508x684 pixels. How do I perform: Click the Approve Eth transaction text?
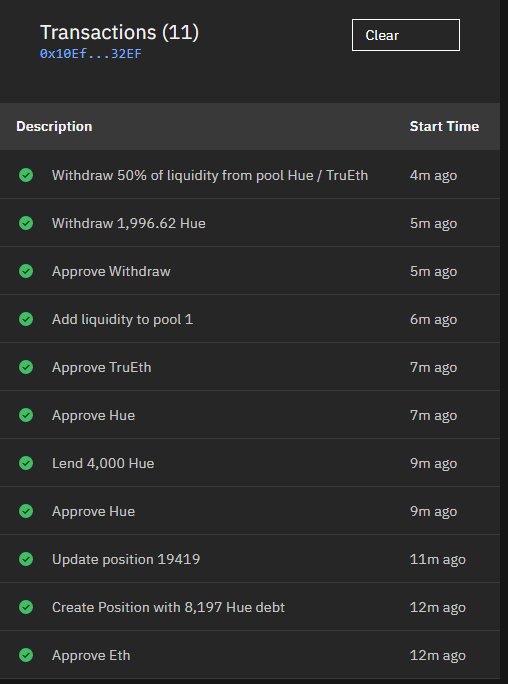click(91, 655)
